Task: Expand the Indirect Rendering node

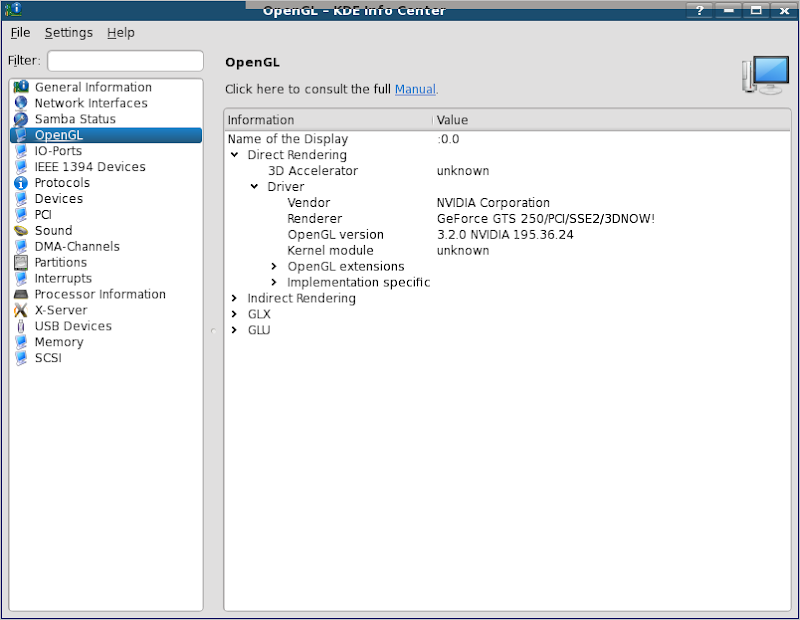Action: pos(235,299)
